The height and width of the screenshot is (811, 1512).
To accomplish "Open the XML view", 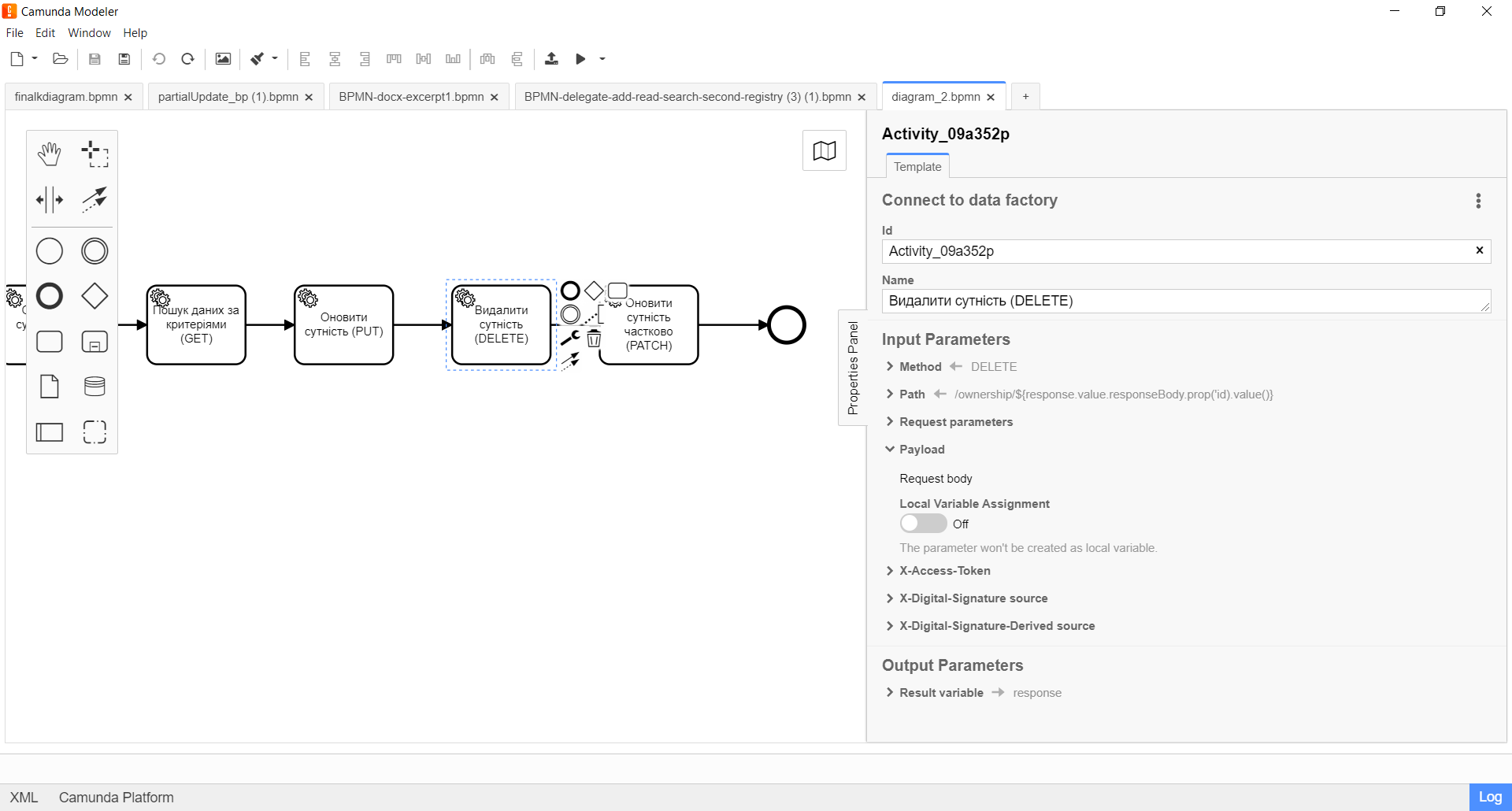I will [24, 798].
